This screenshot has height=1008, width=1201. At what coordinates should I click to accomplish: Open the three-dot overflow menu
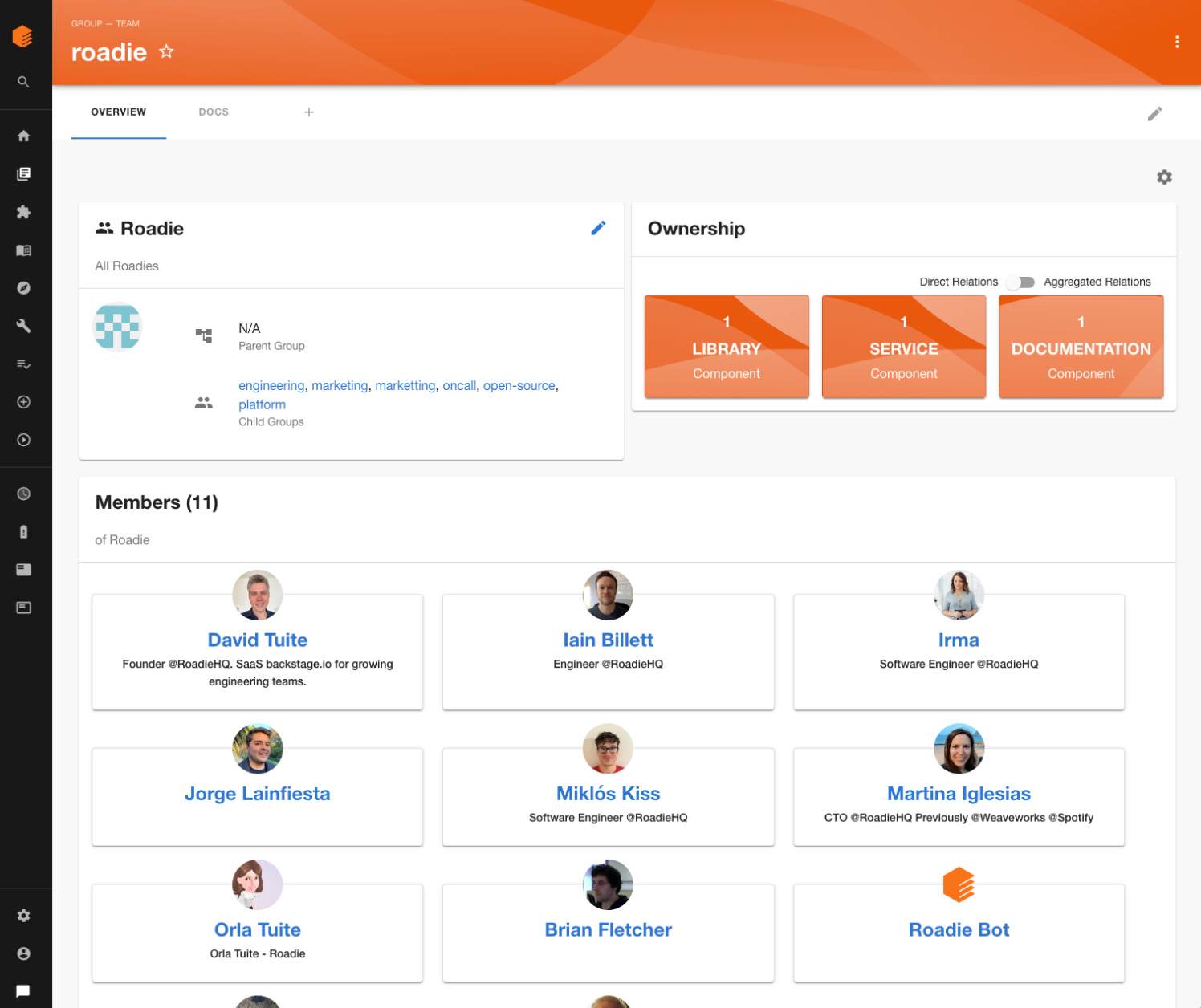(1177, 42)
